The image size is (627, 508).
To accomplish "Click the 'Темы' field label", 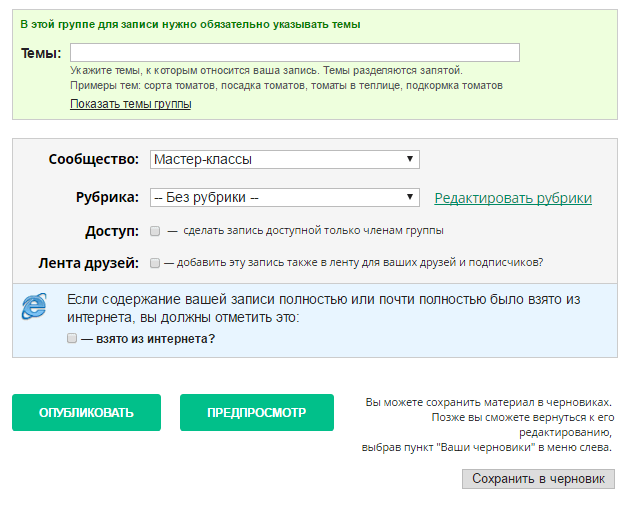I will 41,53.
